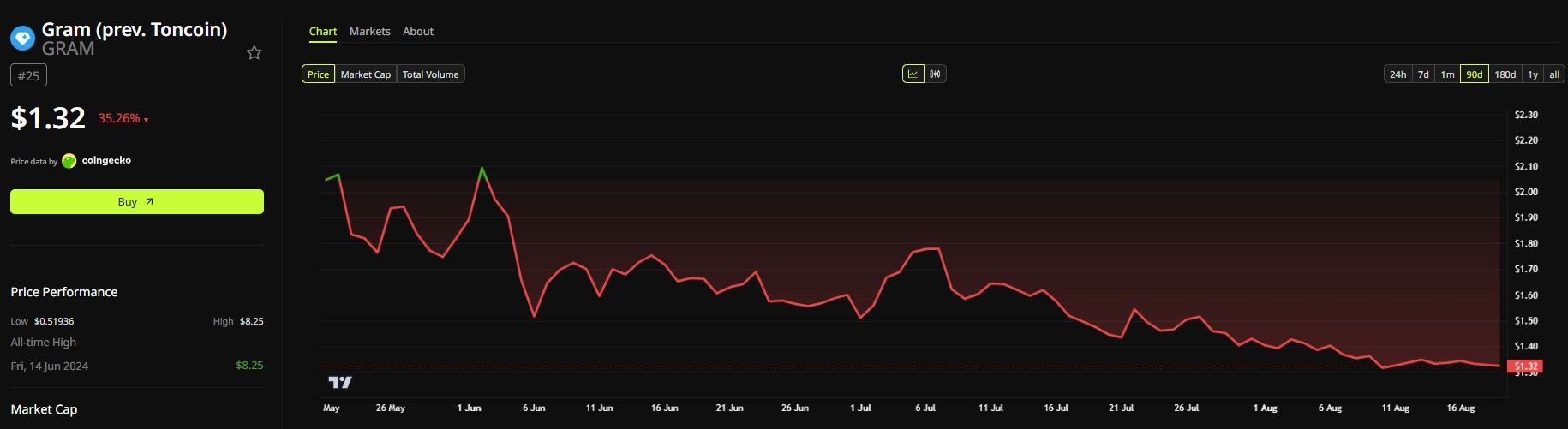Set chart range to 24h
This screenshot has height=429, width=1568.
[1397, 74]
